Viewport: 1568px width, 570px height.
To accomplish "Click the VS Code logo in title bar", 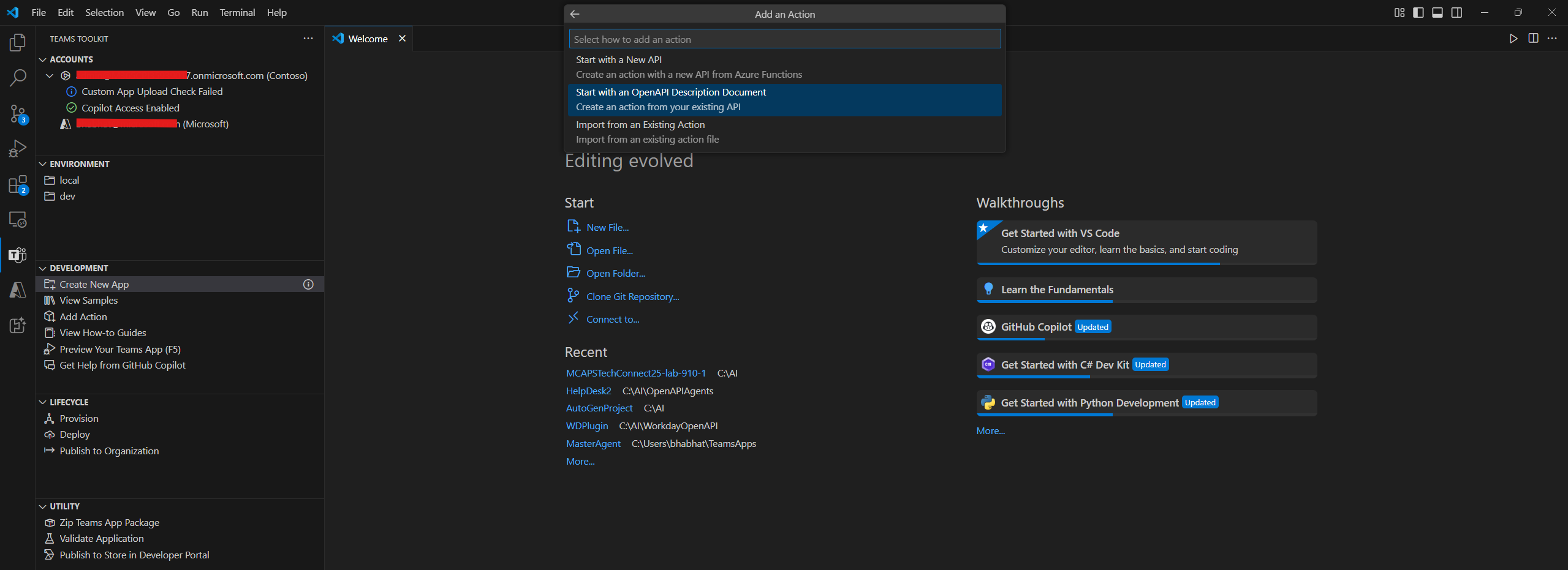I will [13, 12].
